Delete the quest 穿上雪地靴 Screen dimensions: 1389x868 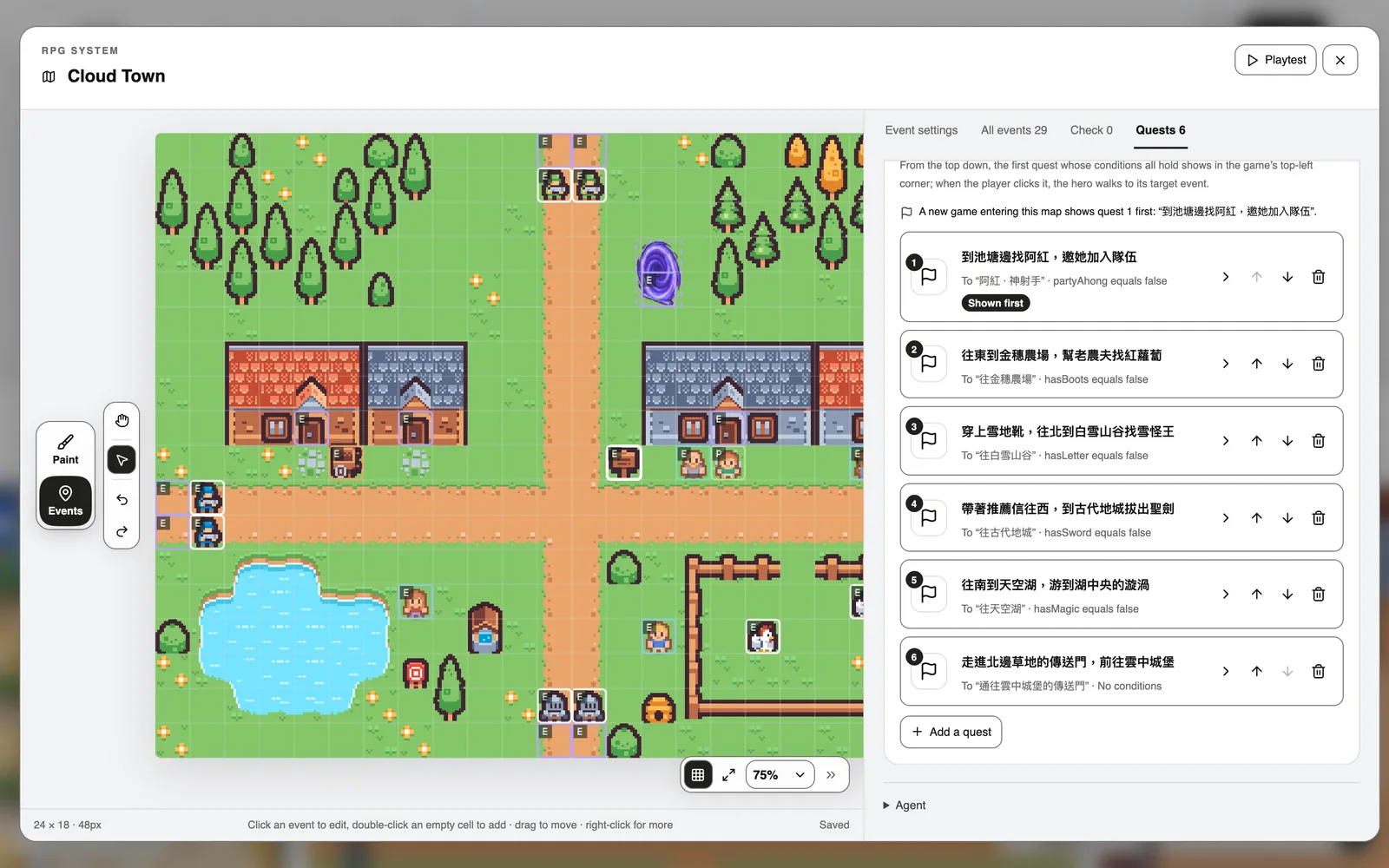click(1318, 441)
